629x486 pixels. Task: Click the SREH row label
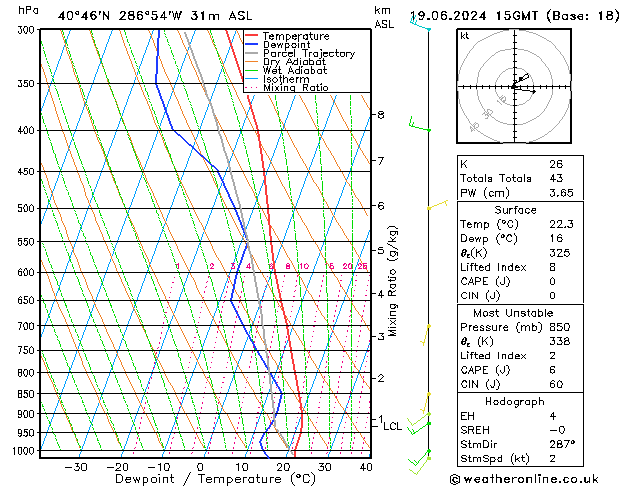(475, 430)
